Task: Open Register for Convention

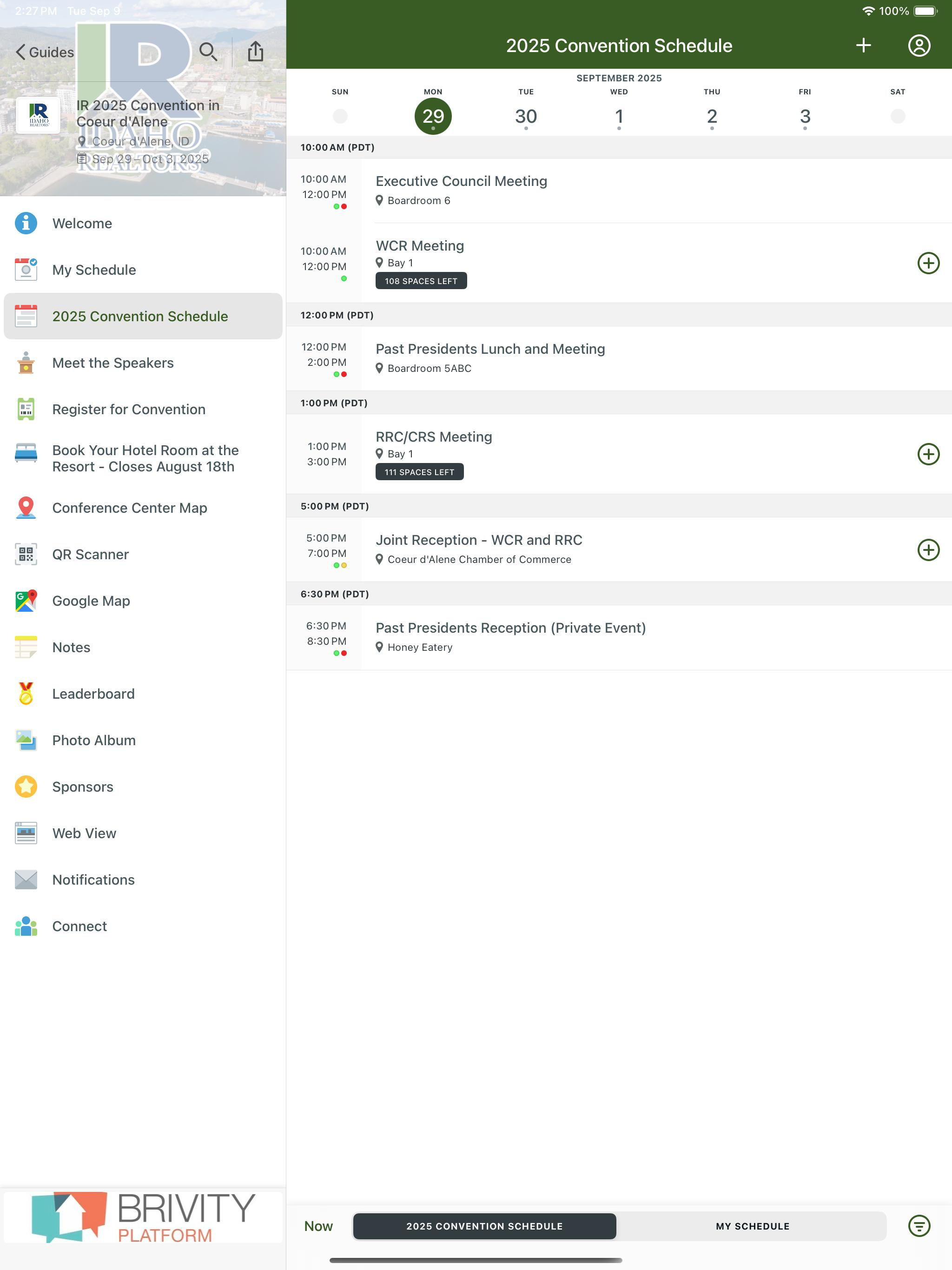Action: (x=143, y=409)
